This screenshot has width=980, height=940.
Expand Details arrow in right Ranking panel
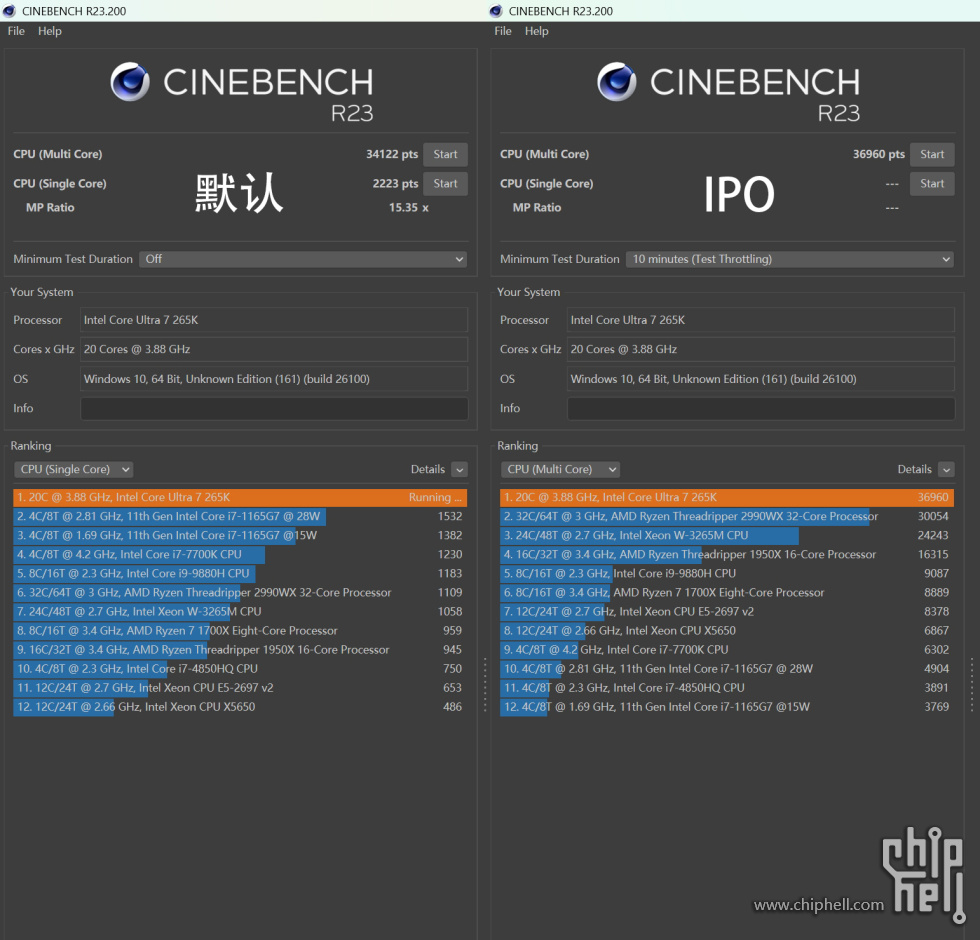(947, 469)
